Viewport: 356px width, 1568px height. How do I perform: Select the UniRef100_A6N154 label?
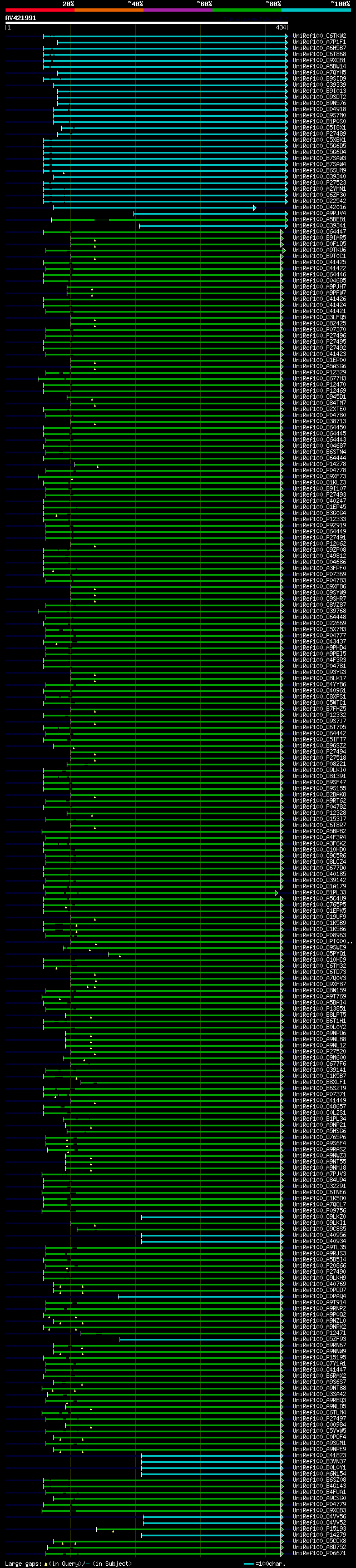[x=319, y=1473]
